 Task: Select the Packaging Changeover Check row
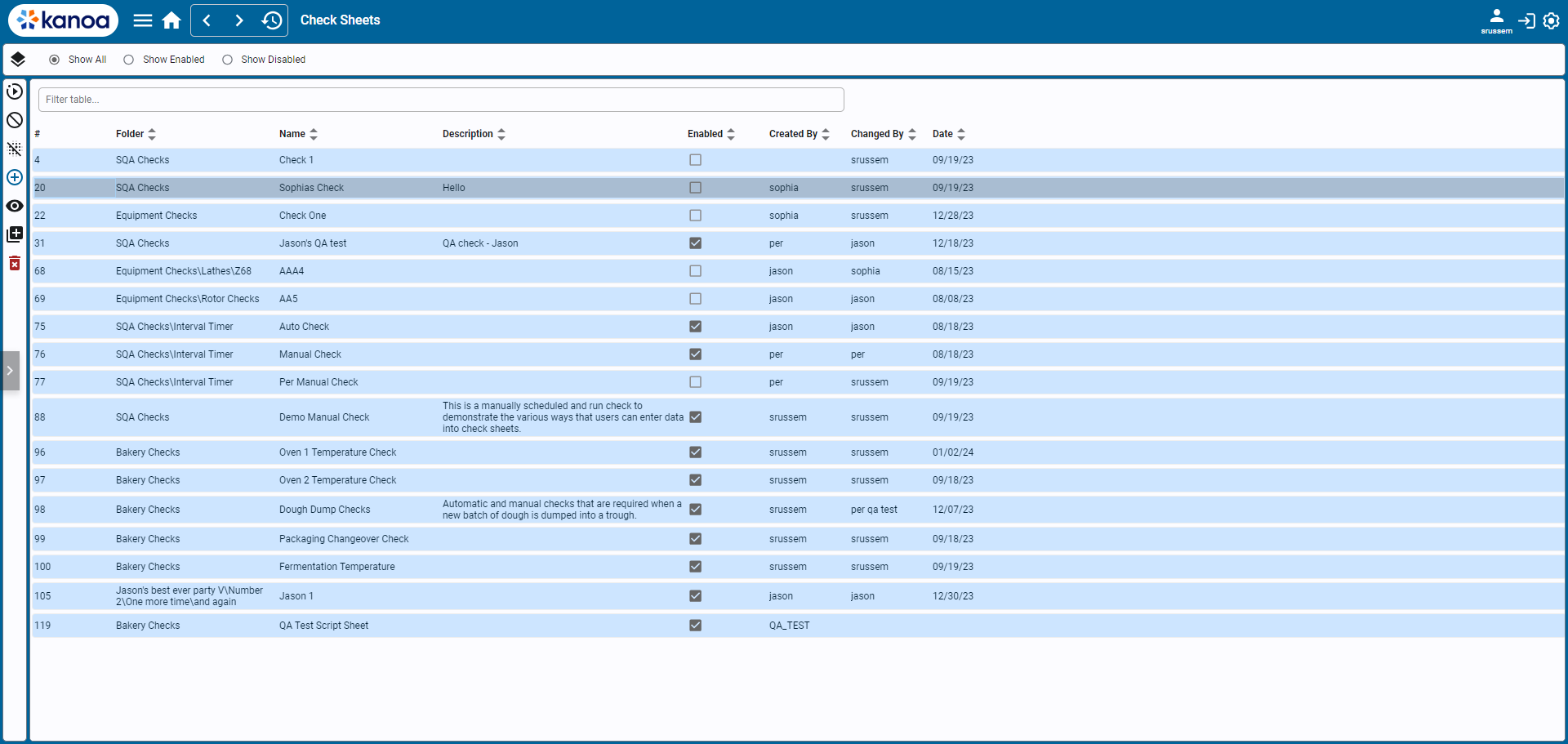tap(799, 539)
